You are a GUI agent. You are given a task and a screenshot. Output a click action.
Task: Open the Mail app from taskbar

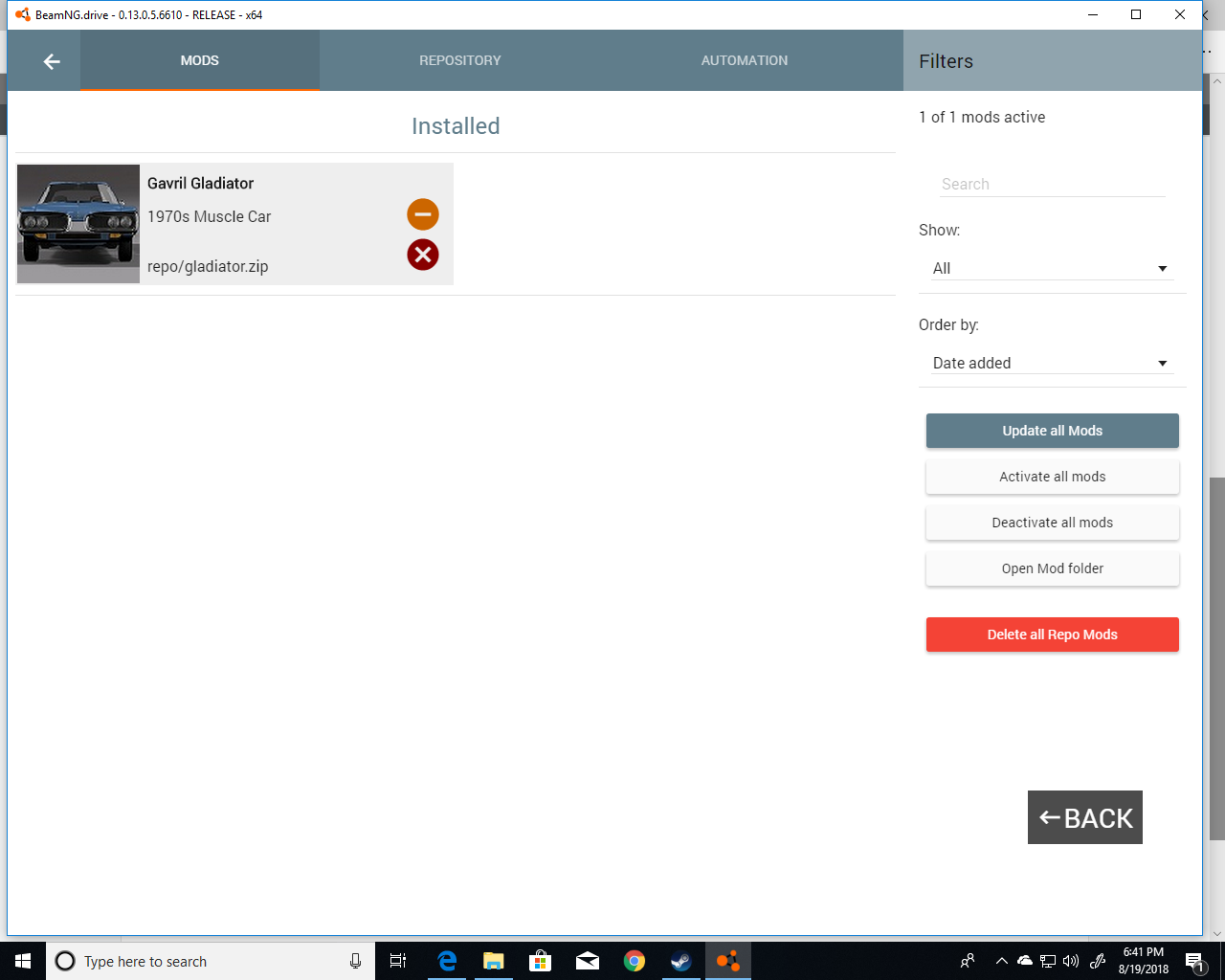coord(588,961)
